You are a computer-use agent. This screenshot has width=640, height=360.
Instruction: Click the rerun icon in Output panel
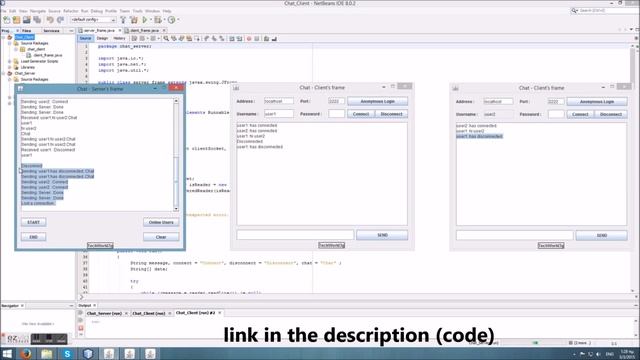[x=81, y=313]
